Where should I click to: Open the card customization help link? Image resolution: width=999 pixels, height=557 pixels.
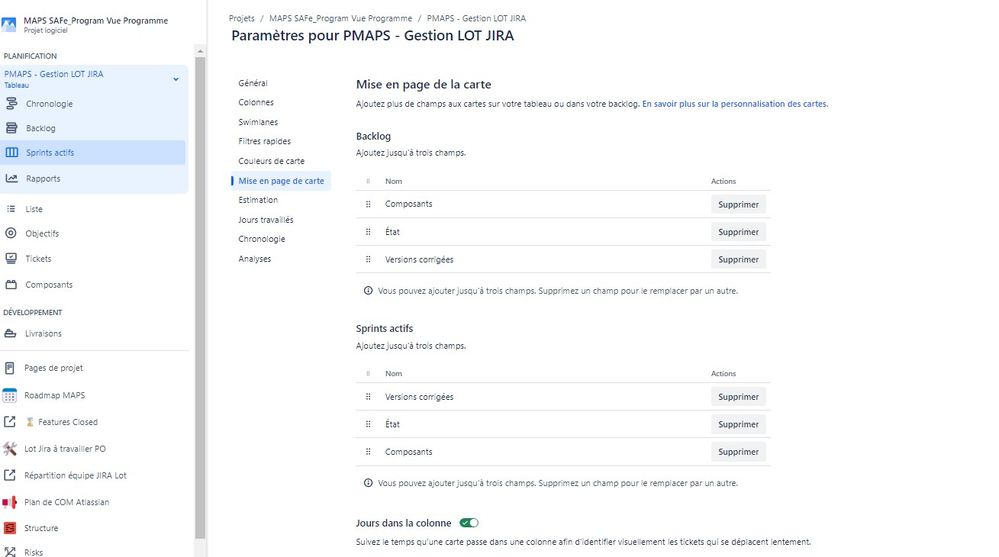(734, 104)
